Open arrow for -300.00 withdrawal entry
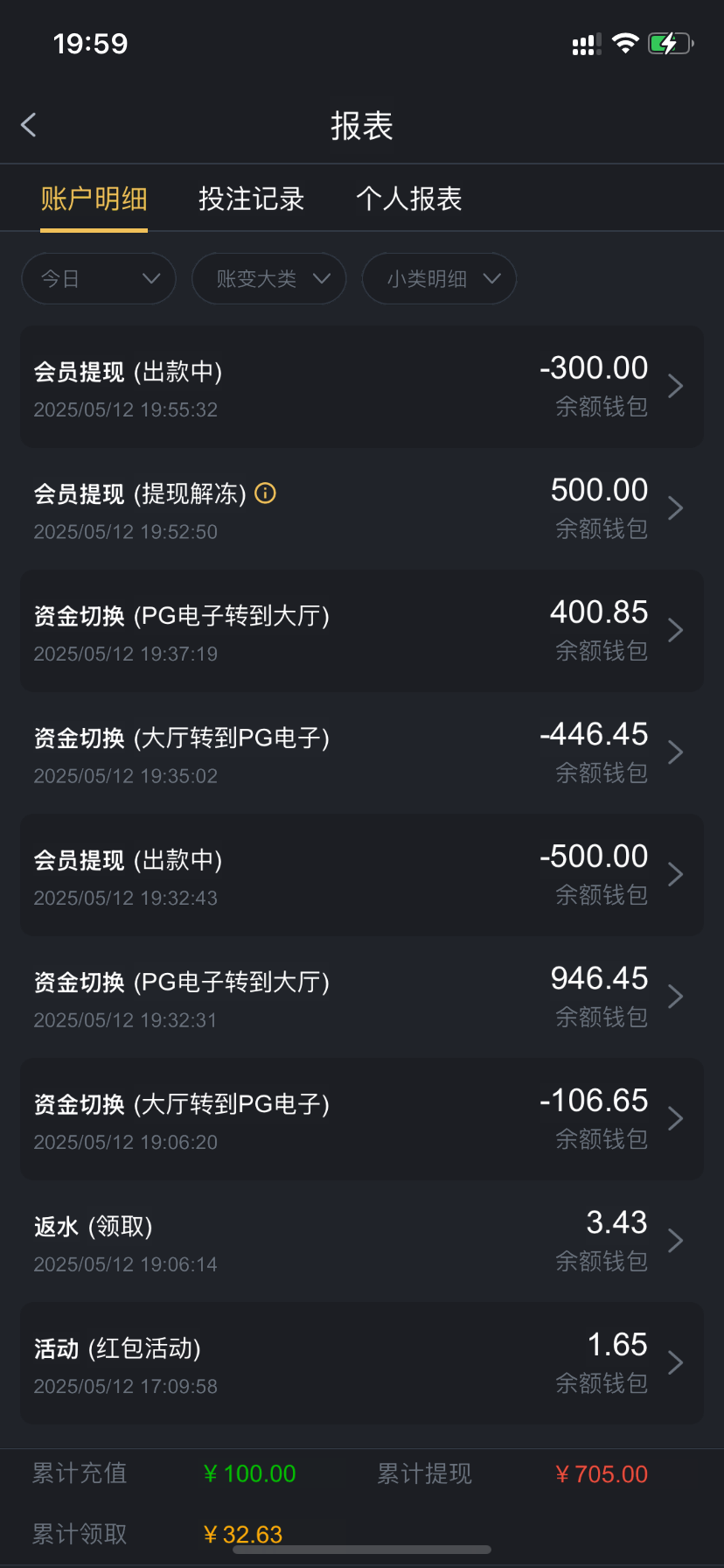 [x=675, y=386]
